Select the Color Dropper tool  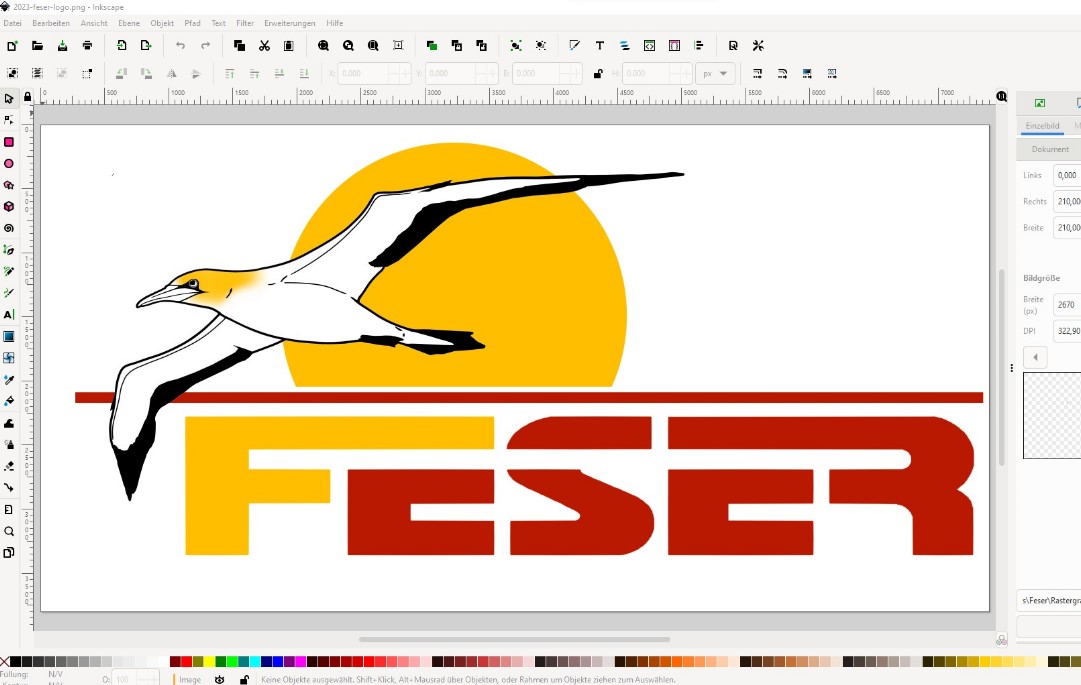[9, 380]
